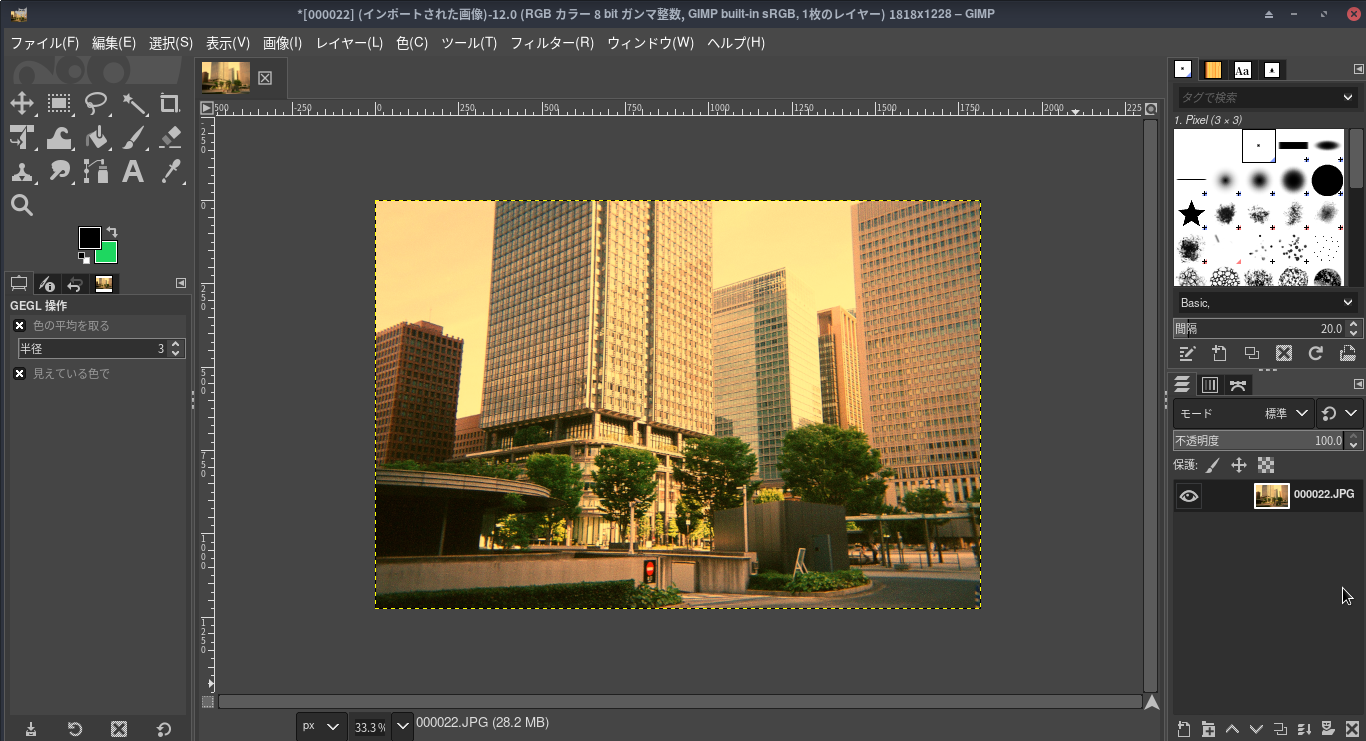Activate the Text tool

133,171
